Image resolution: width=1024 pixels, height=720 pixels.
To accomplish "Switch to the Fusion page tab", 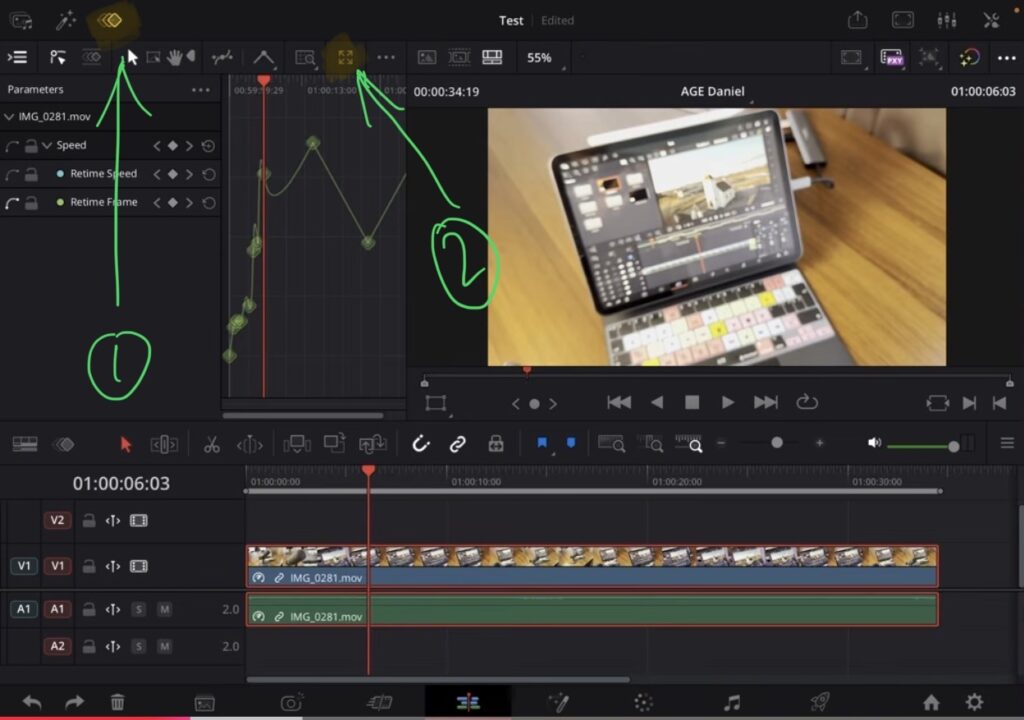I will coord(558,702).
